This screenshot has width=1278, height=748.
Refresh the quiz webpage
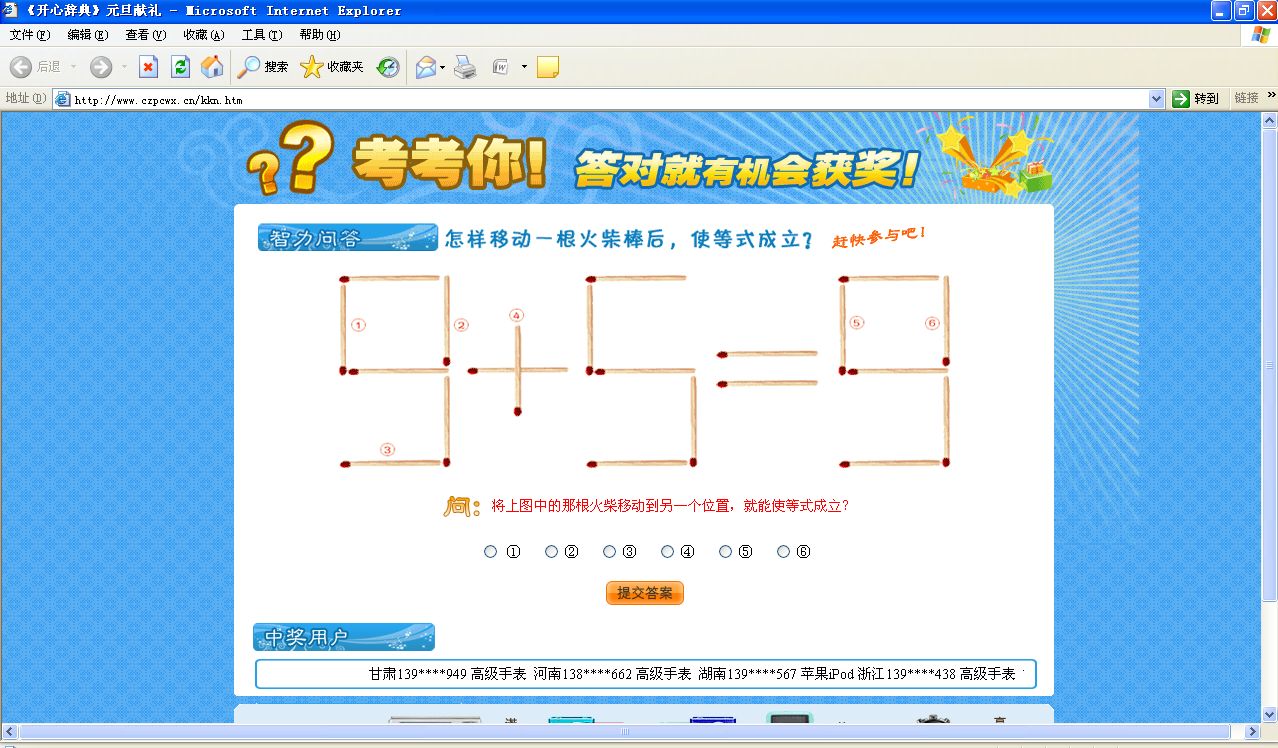point(179,66)
